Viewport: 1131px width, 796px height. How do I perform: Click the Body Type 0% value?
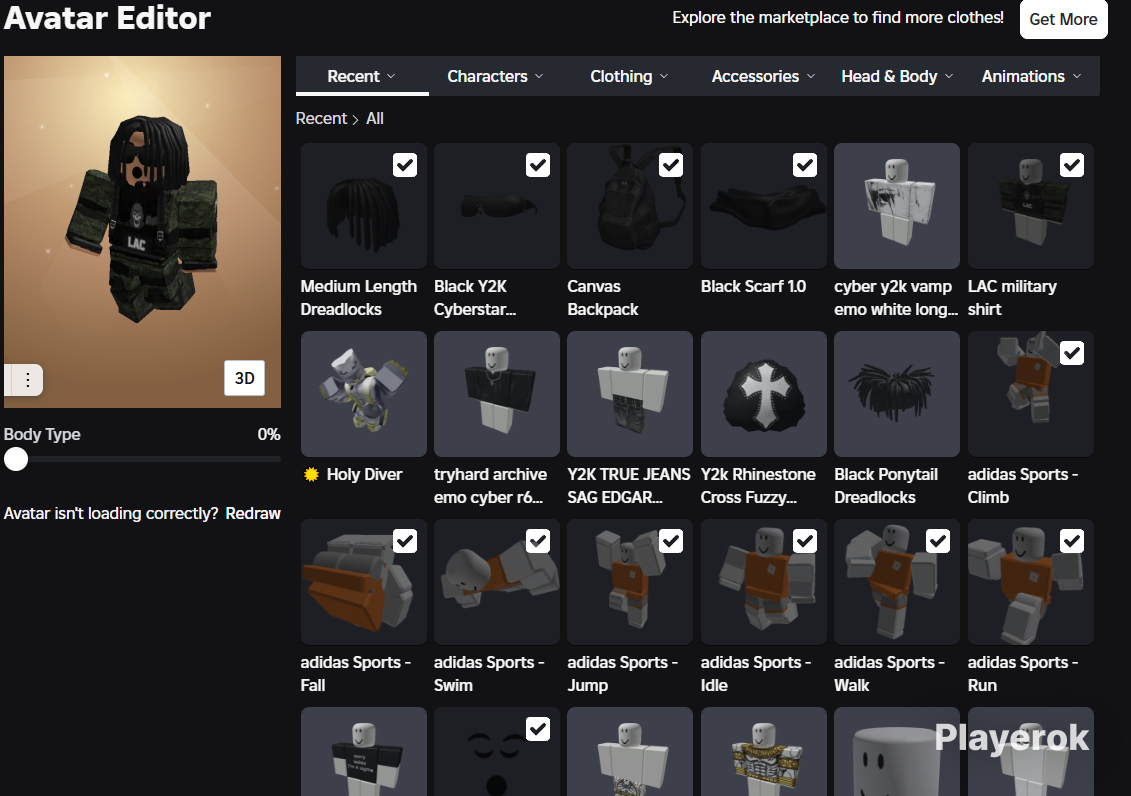[x=269, y=434]
